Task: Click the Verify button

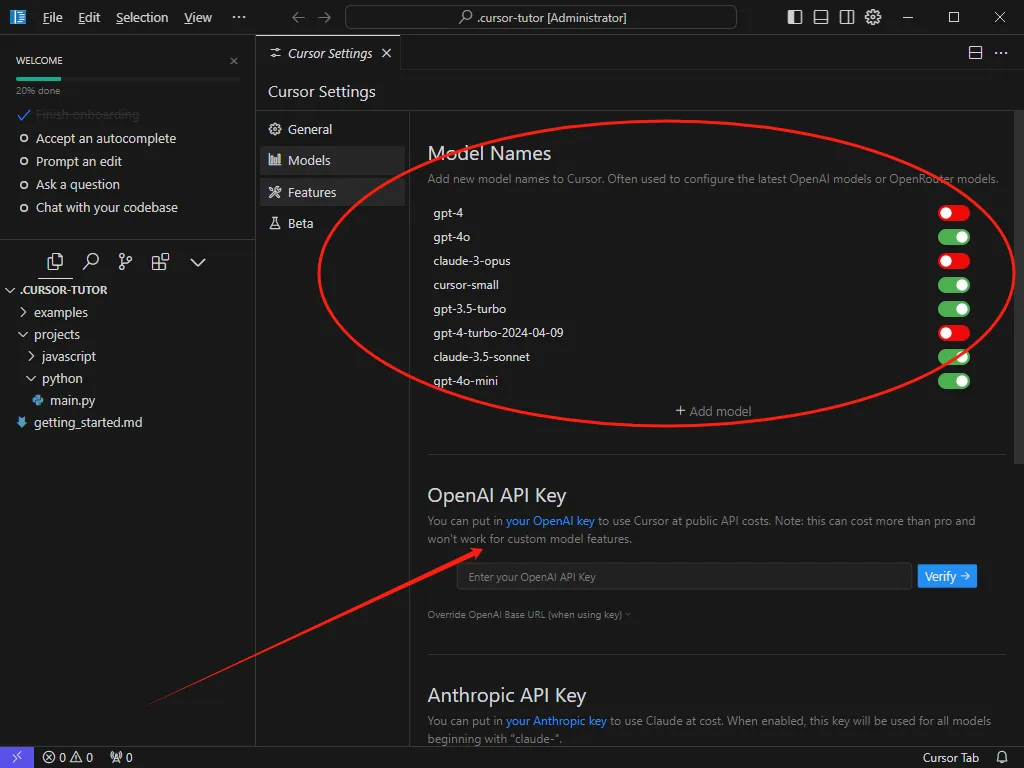Action: pyautogui.click(x=946, y=576)
